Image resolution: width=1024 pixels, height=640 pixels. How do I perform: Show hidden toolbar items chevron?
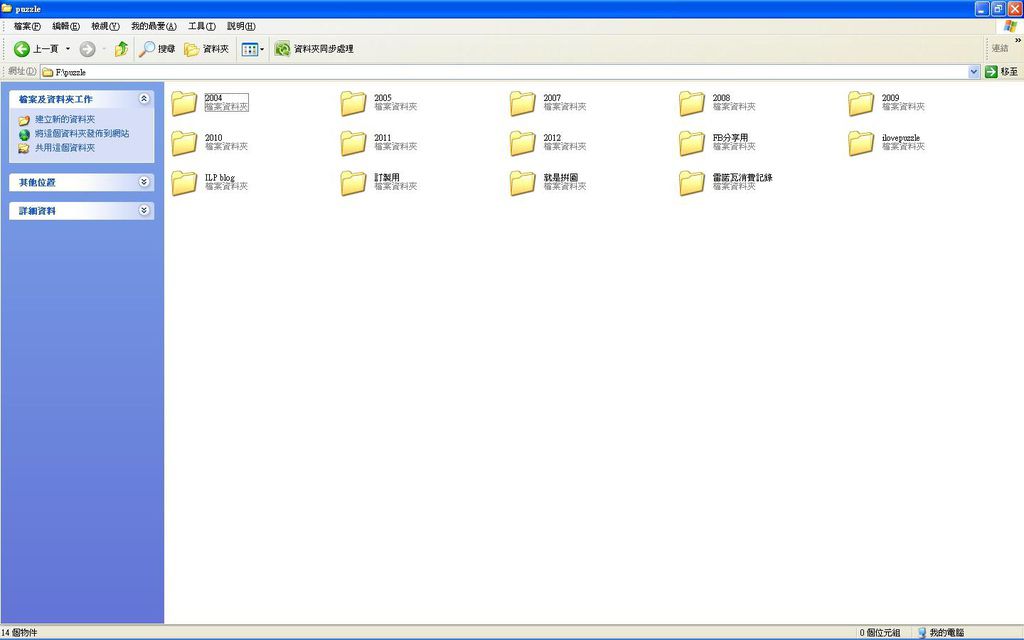[x=1017, y=40]
